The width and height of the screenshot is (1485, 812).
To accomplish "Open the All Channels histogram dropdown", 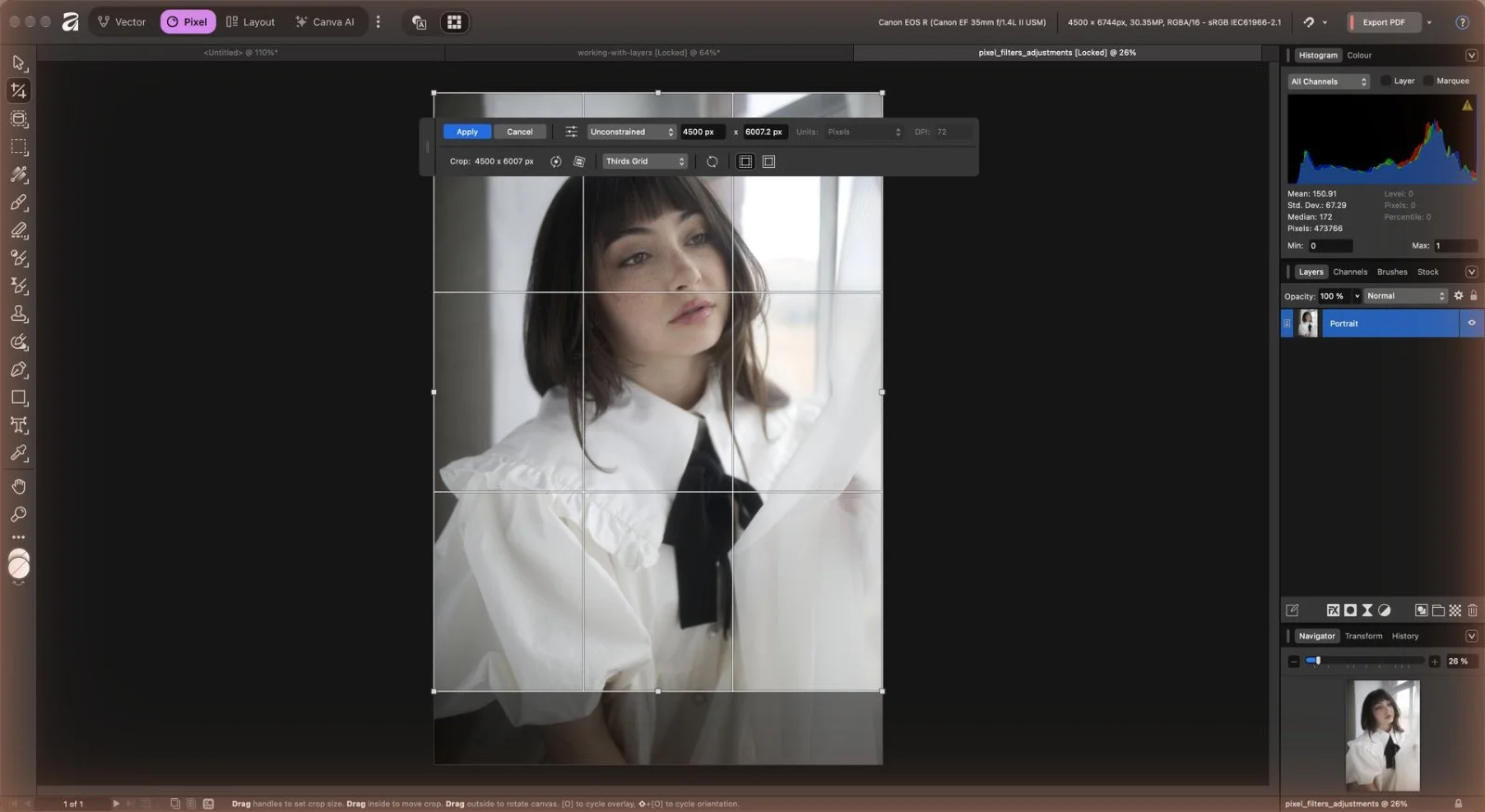I will point(1328,82).
